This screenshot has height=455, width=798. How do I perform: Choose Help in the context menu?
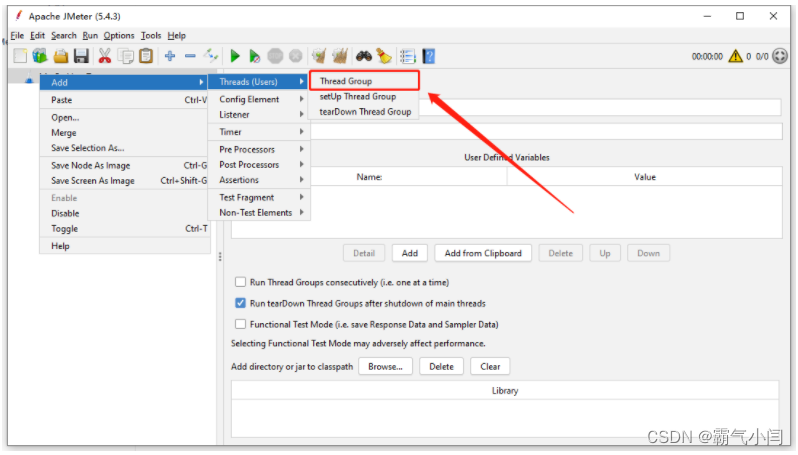[x=124, y=246]
